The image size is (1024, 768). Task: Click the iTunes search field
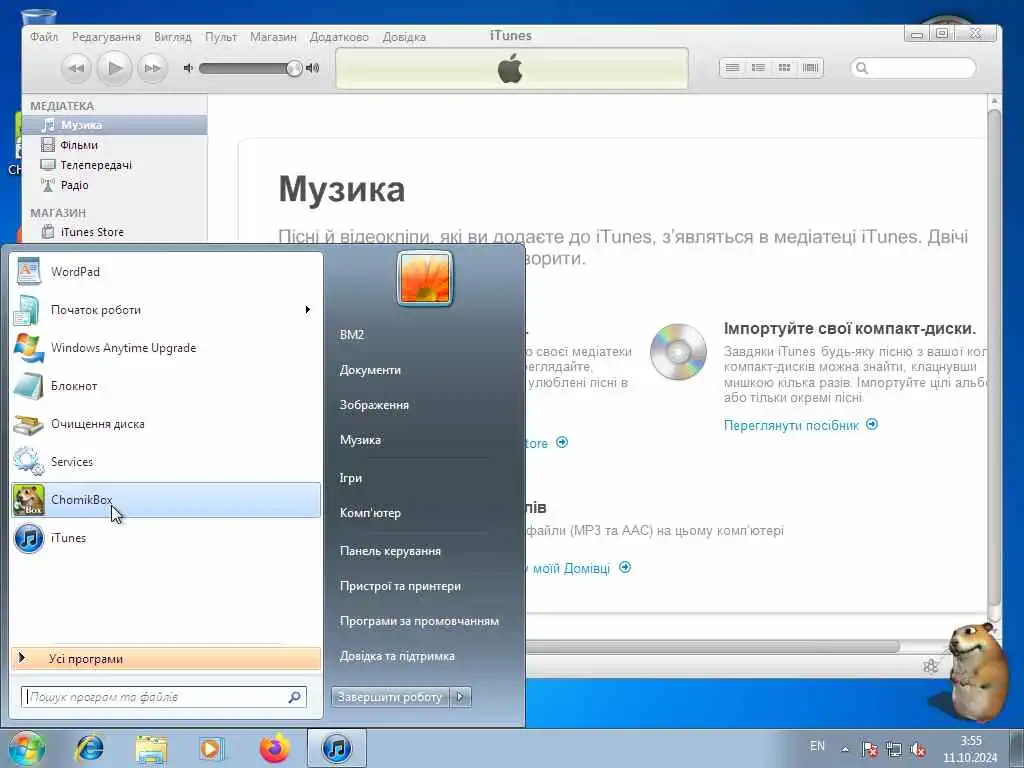(913, 68)
